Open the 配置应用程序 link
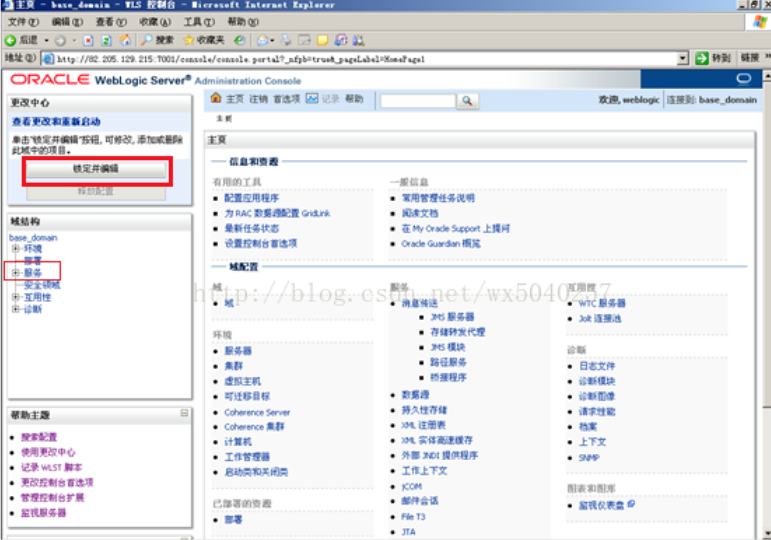 tap(251, 198)
